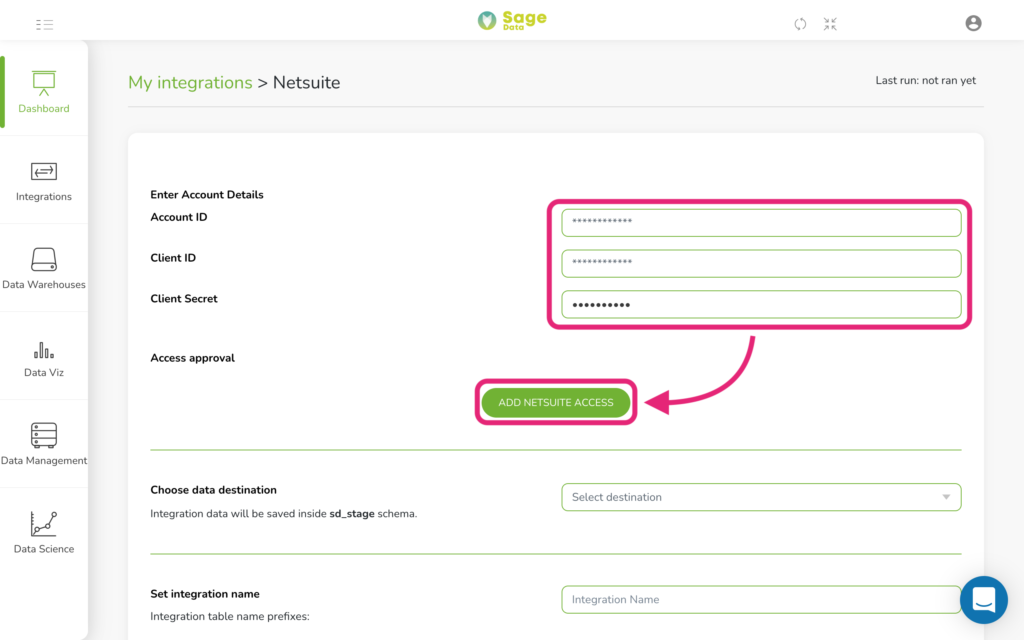Screen dimensions: 1024x640
Task: Open the Data Viz bar chart icon
Action: point(44,350)
